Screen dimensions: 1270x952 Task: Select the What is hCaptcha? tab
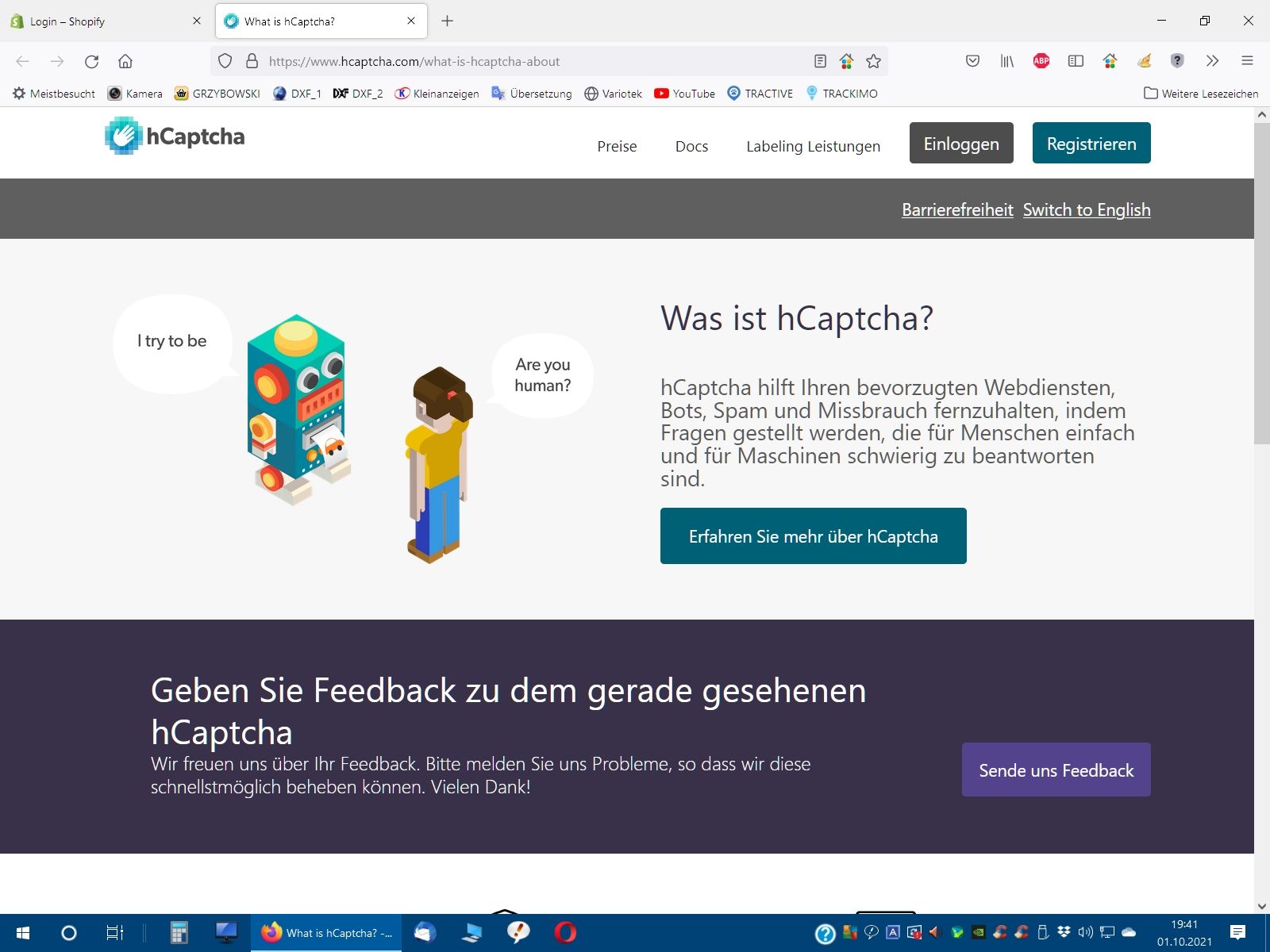pyautogui.click(x=321, y=21)
